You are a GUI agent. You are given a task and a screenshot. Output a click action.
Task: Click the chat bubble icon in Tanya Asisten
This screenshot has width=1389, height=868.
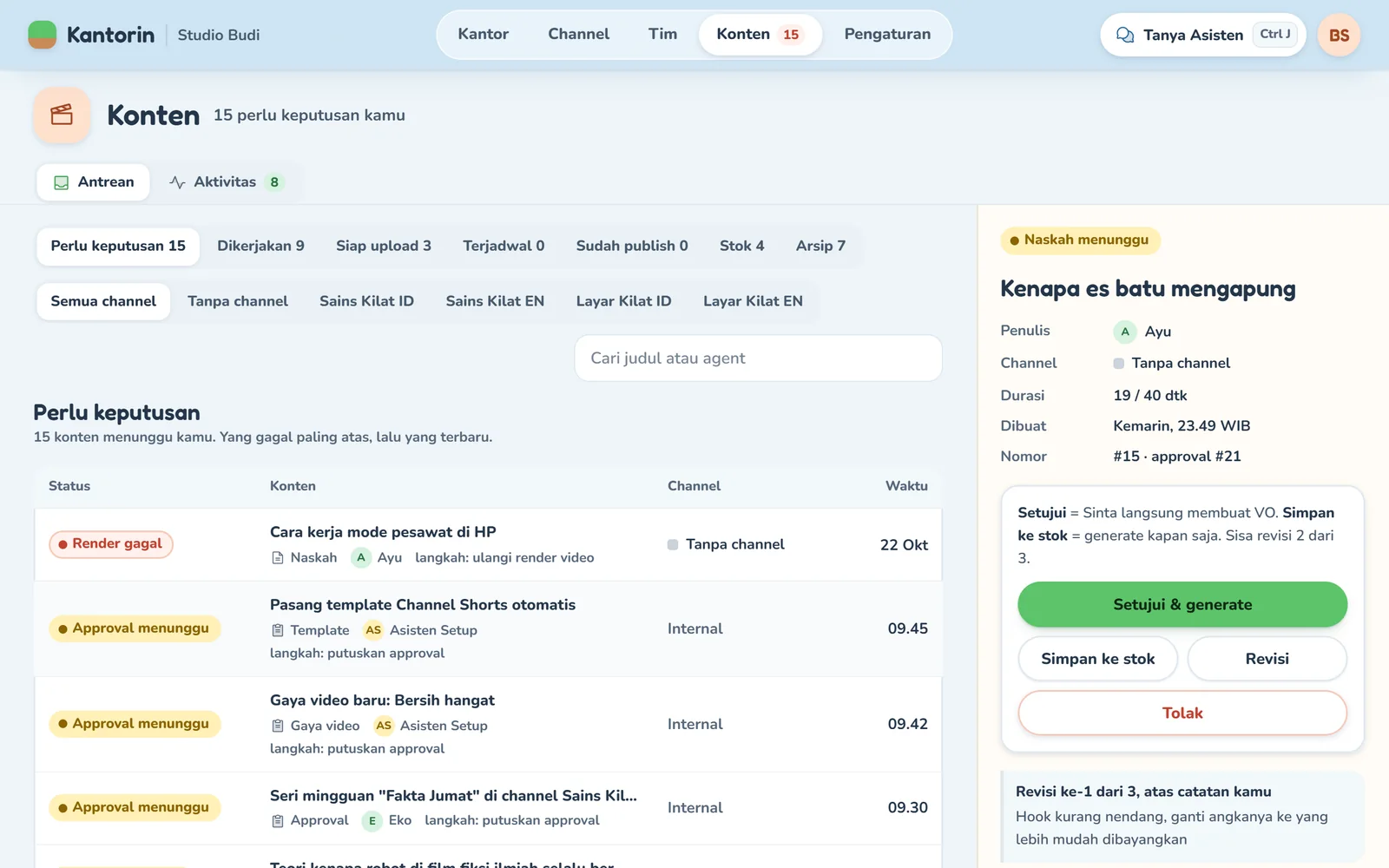(1125, 35)
